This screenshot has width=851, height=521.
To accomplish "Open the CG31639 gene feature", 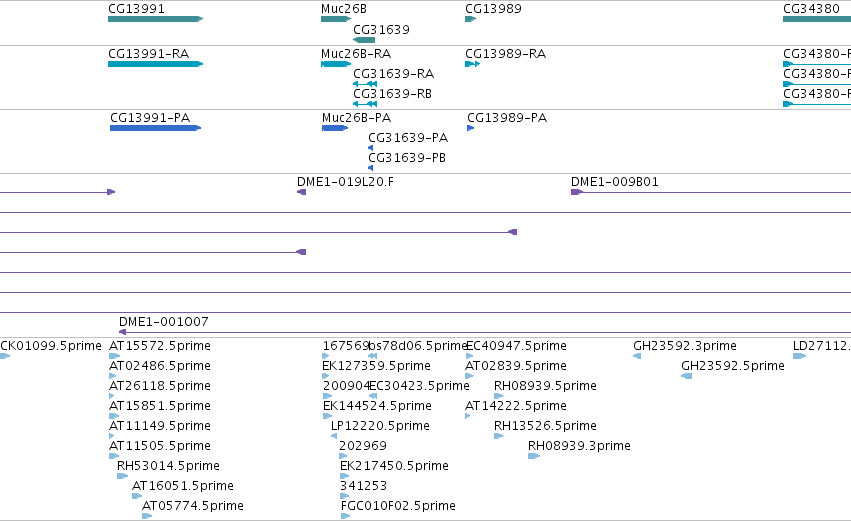I will pos(364,40).
